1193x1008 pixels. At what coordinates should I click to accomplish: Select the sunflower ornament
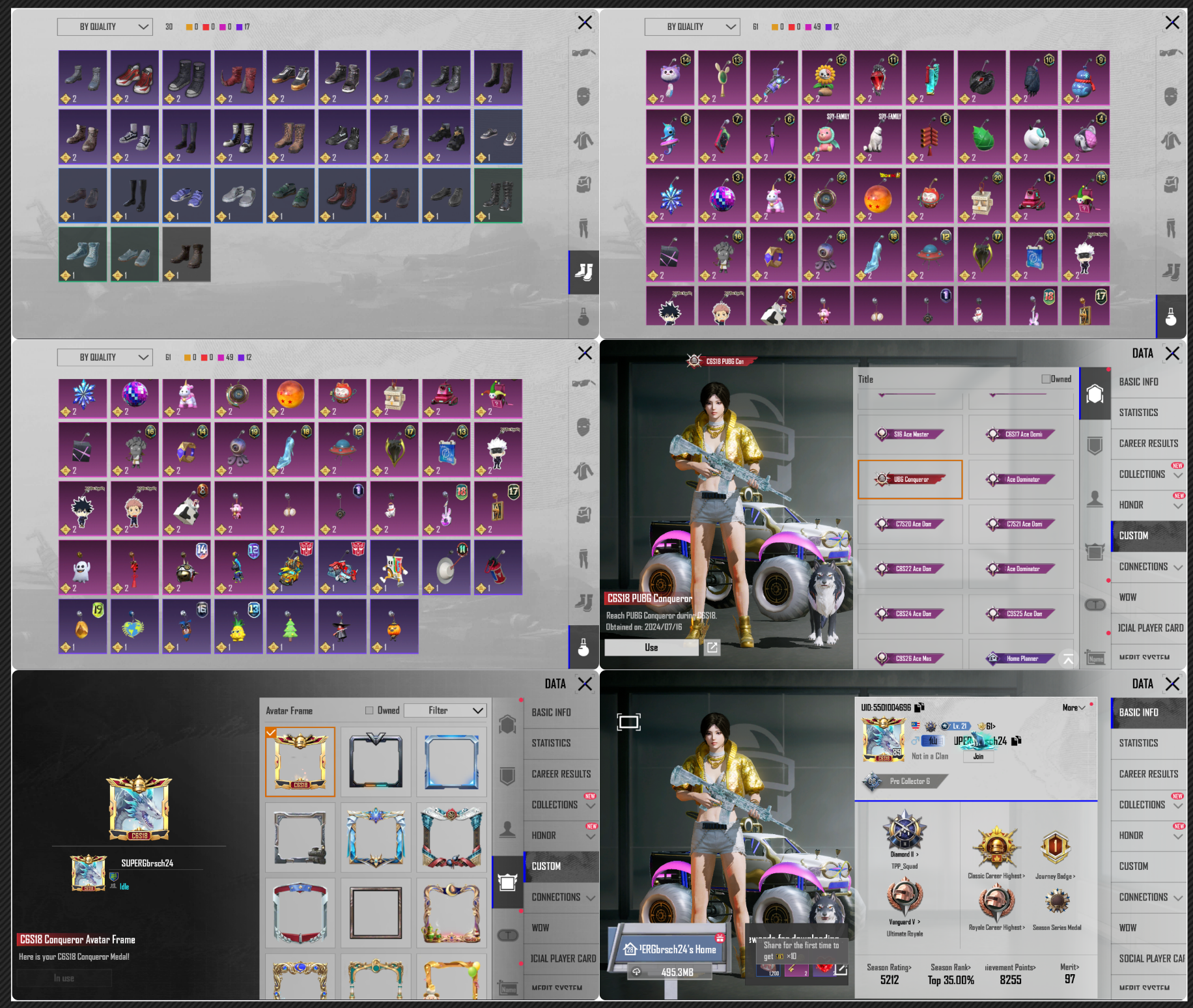(x=826, y=78)
